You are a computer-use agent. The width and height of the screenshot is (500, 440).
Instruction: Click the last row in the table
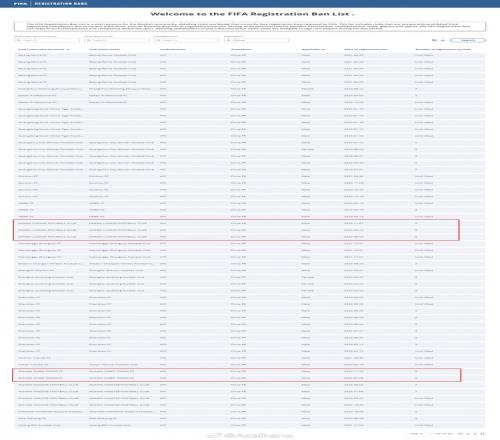(250, 425)
